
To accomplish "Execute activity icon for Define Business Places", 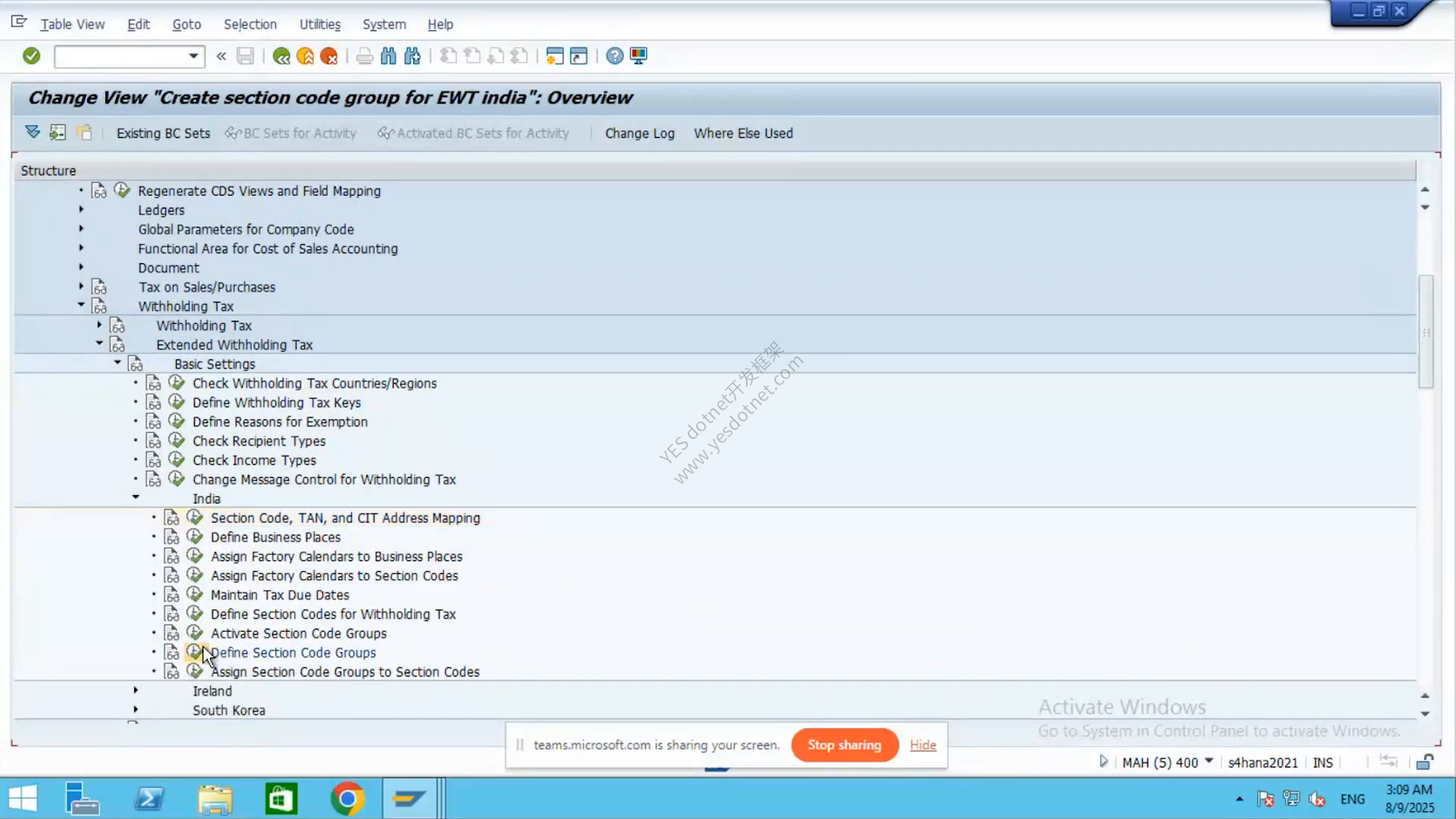I will (195, 536).
